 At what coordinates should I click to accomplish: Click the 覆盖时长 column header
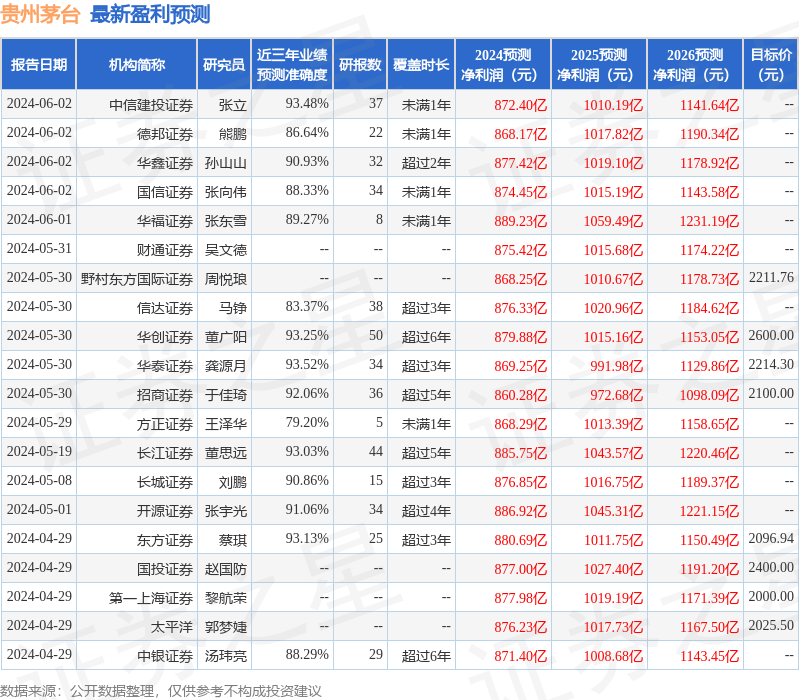coord(421,64)
